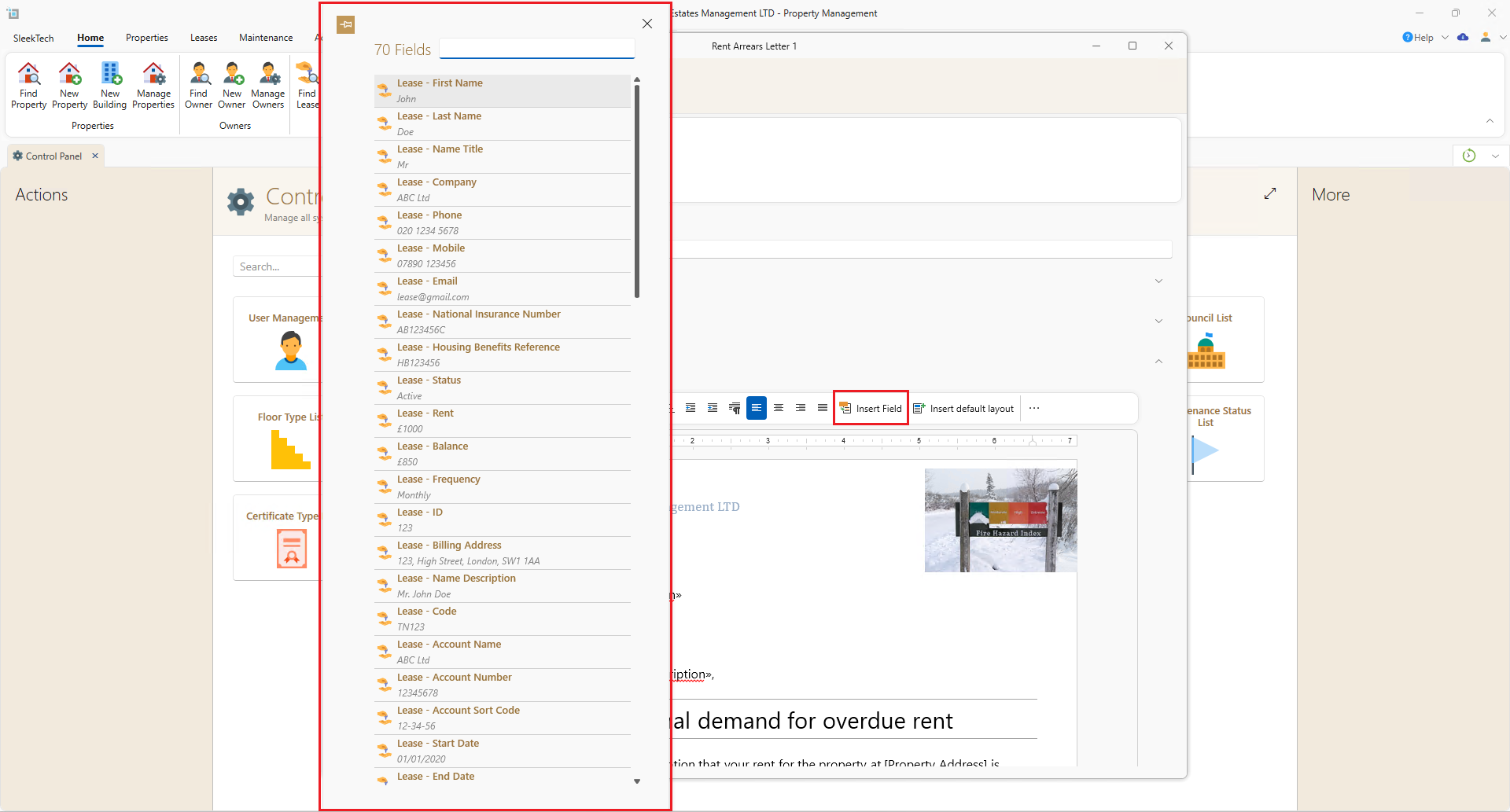Screen dimensions: 1510x812
Task: Open the dropdown next to refresh icon
Action: [x=1495, y=156]
